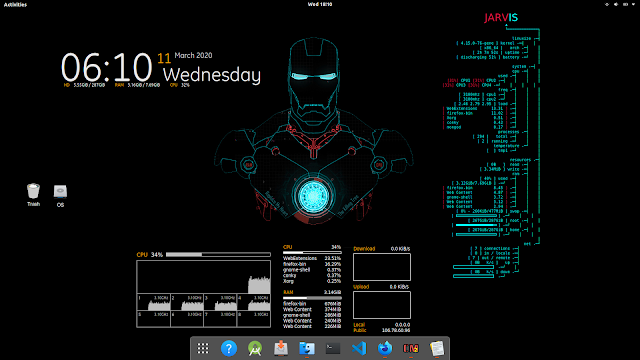640x360 pixels.
Task: Click the JARVIS title text
Action: click(501, 18)
